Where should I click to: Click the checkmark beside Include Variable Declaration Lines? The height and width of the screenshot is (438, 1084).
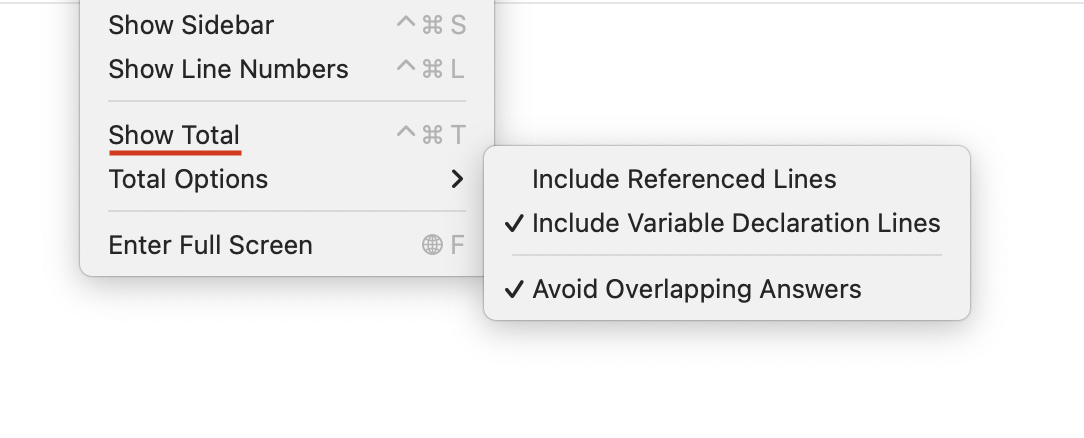point(514,223)
